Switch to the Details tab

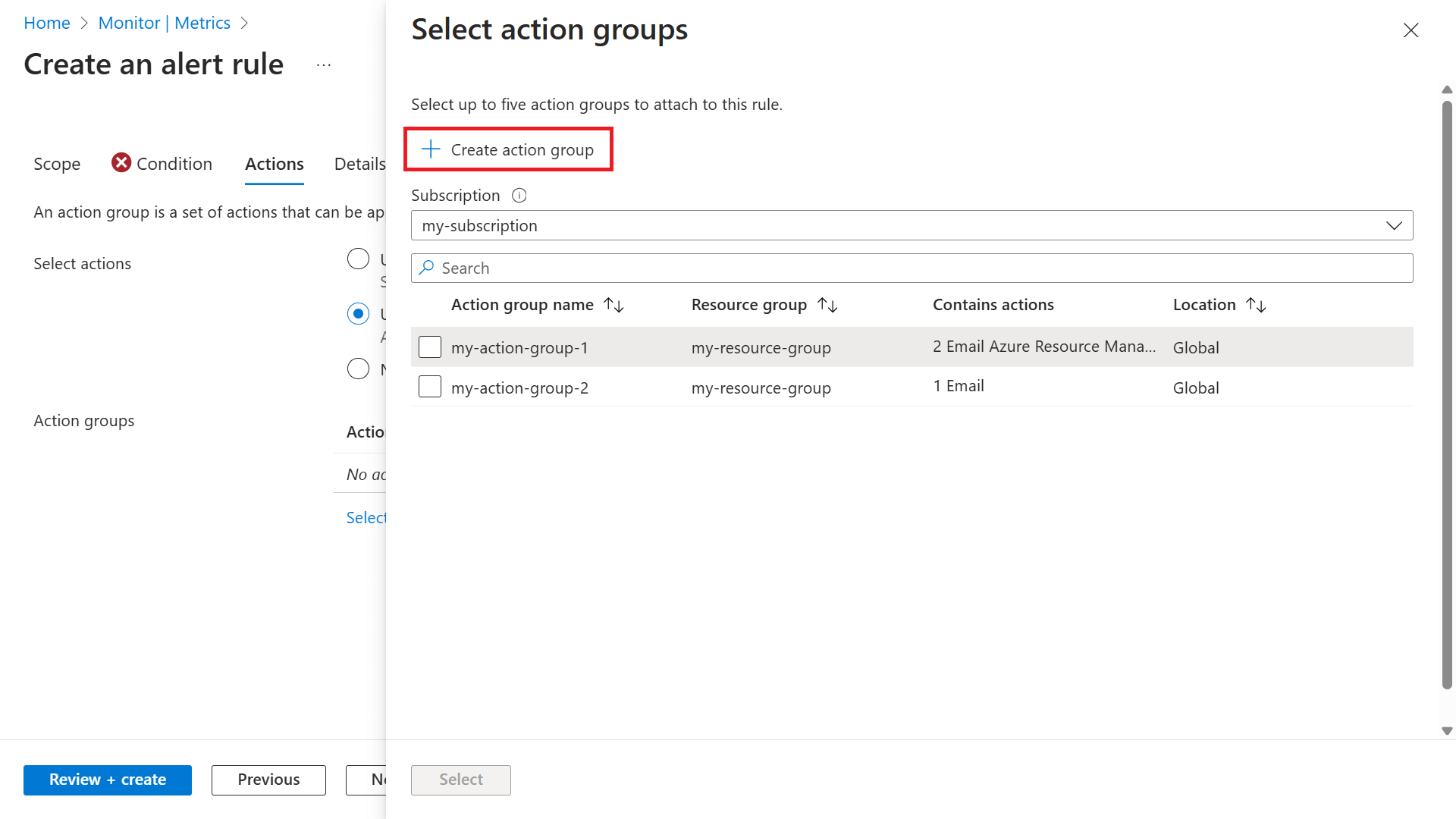(359, 164)
